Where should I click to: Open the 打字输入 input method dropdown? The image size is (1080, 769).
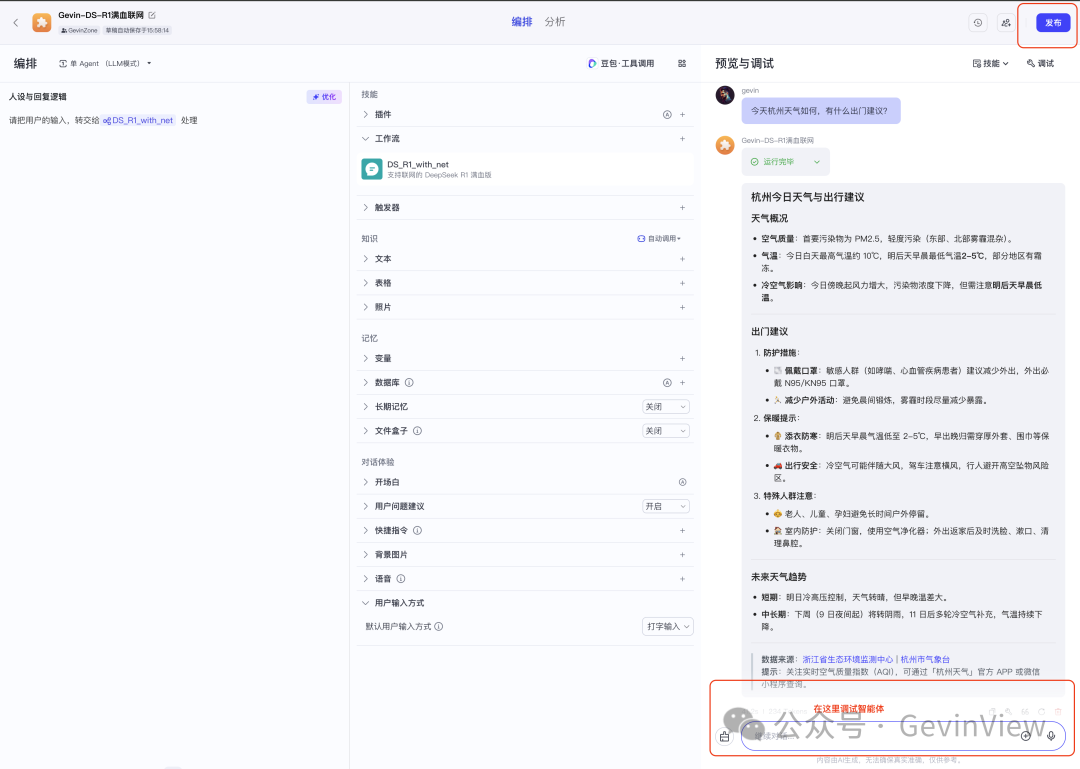tap(667, 626)
